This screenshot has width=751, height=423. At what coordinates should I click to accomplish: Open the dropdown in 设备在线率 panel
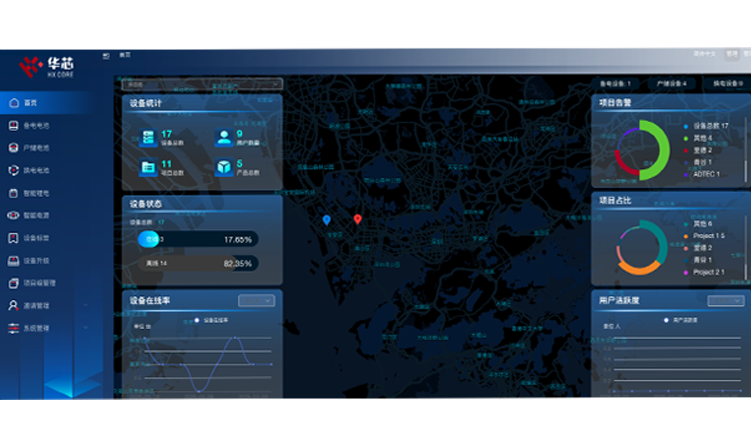click(256, 300)
